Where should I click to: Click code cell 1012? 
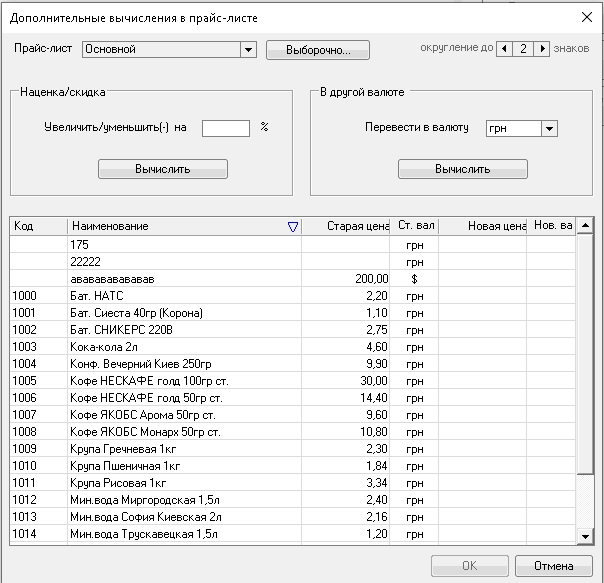[39, 499]
